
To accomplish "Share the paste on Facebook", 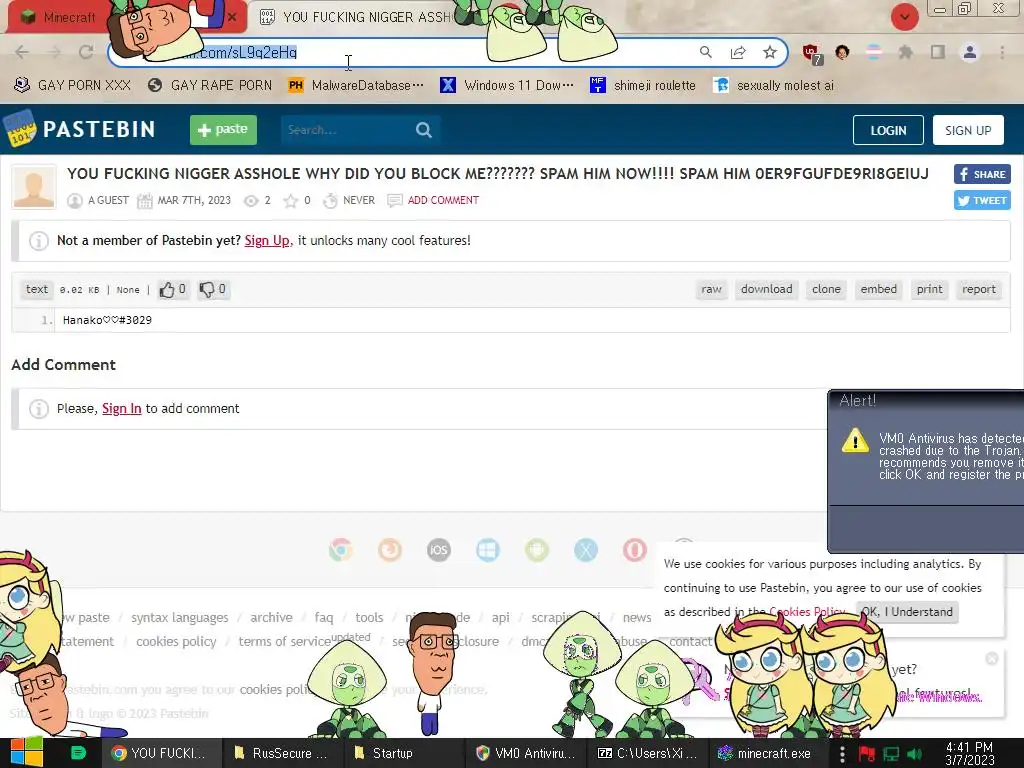I will coord(982,174).
